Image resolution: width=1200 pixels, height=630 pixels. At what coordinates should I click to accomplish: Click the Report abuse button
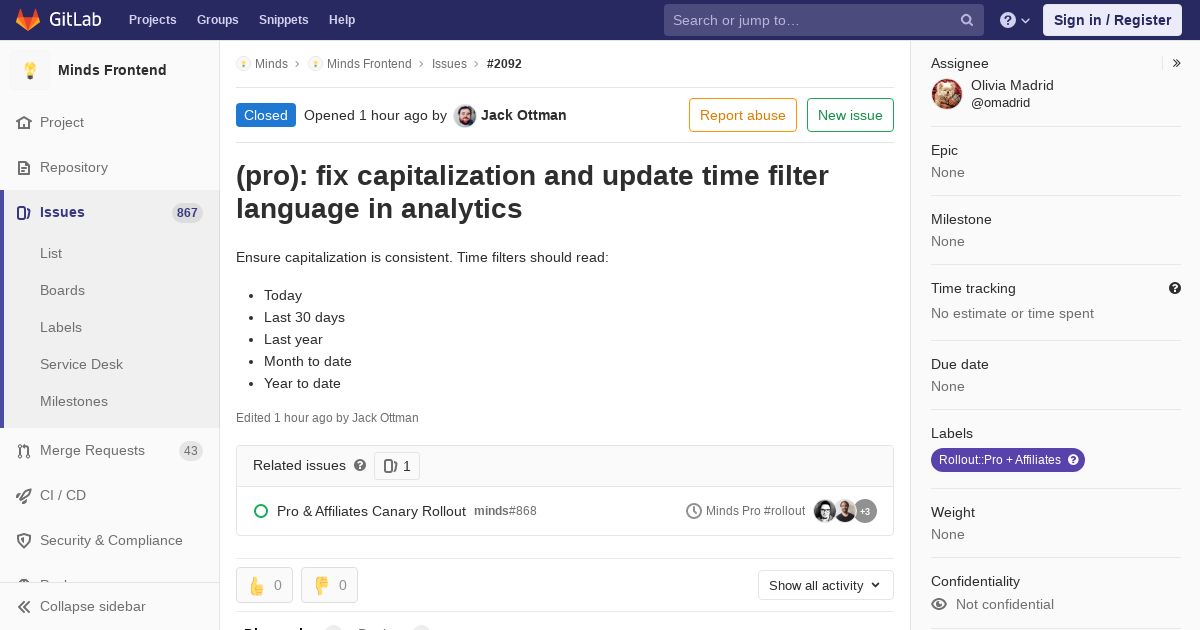pos(743,115)
